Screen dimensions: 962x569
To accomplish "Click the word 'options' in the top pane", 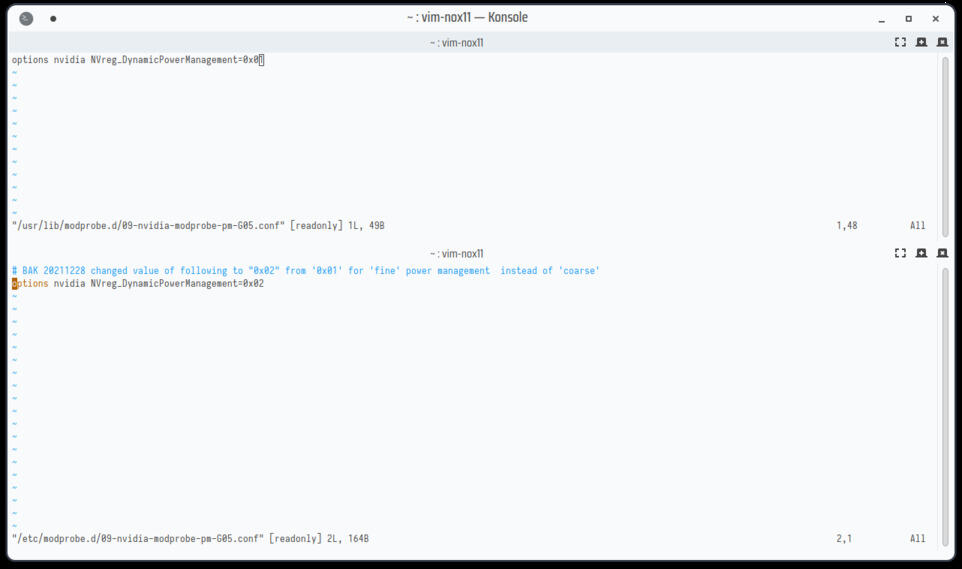I will (30, 60).
